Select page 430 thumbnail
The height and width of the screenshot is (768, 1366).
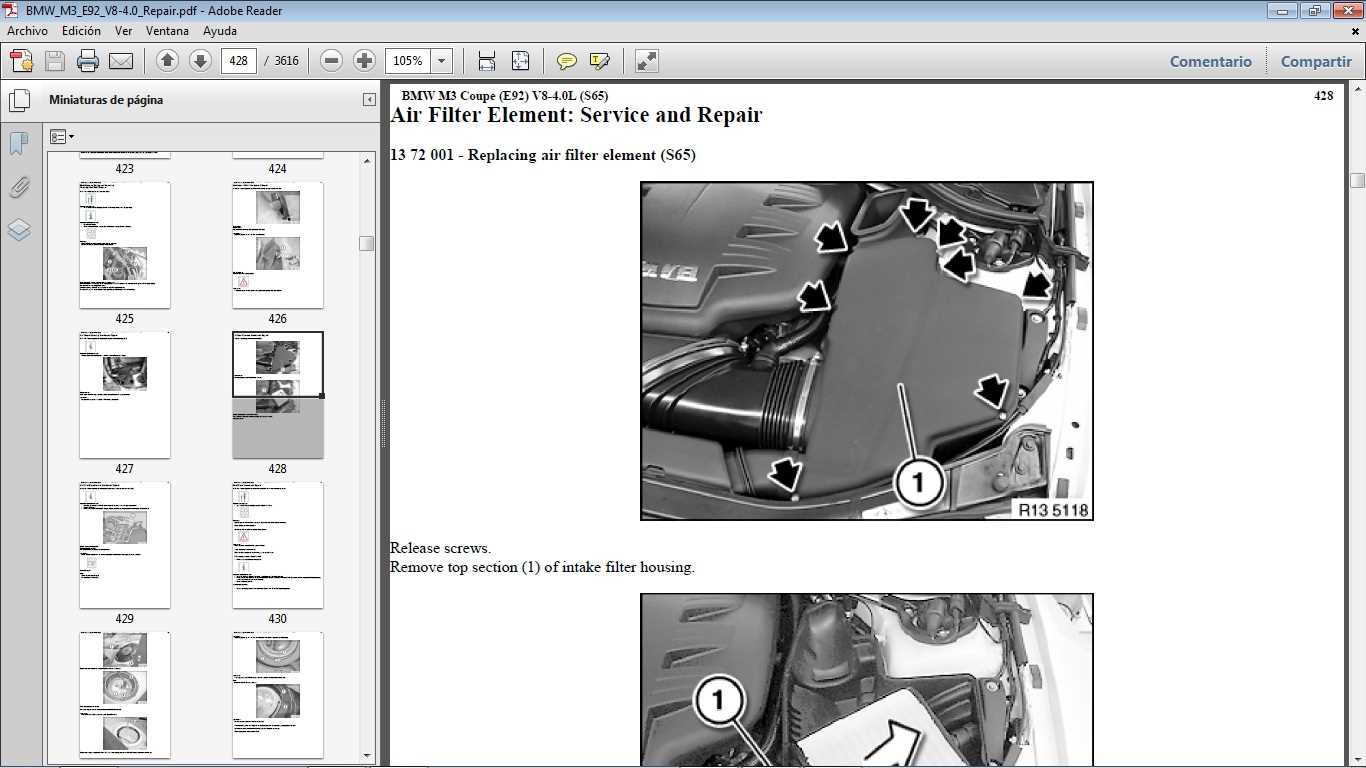pyautogui.click(x=278, y=545)
